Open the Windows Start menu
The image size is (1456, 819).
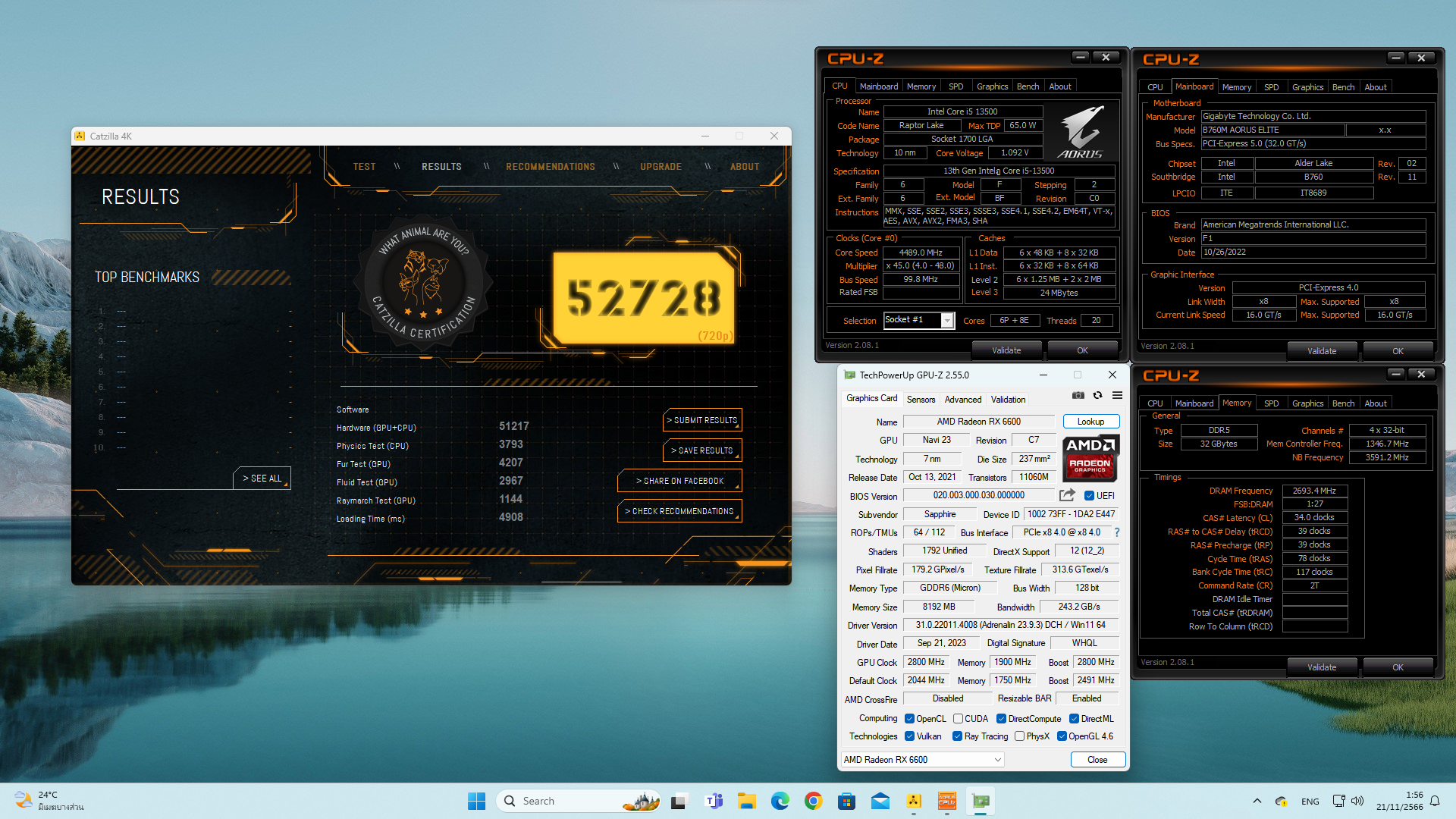point(476,801)
